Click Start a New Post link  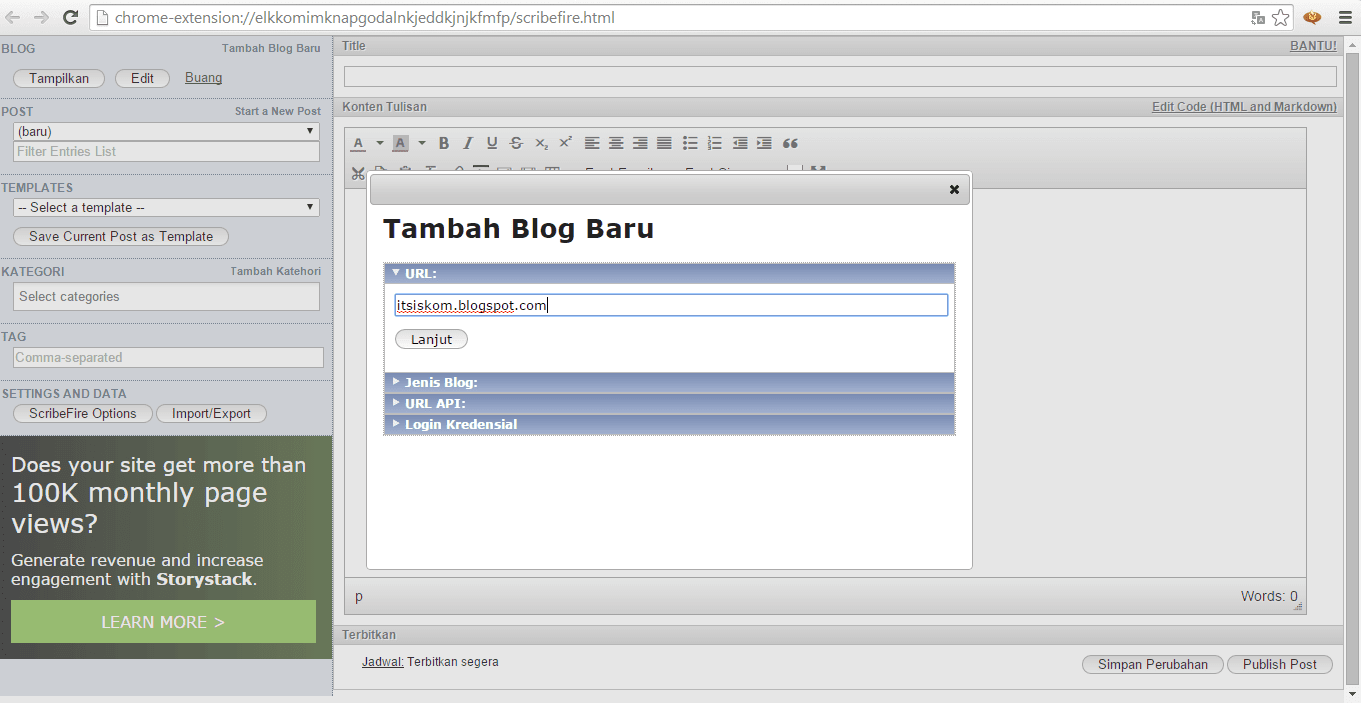[278, 111]
